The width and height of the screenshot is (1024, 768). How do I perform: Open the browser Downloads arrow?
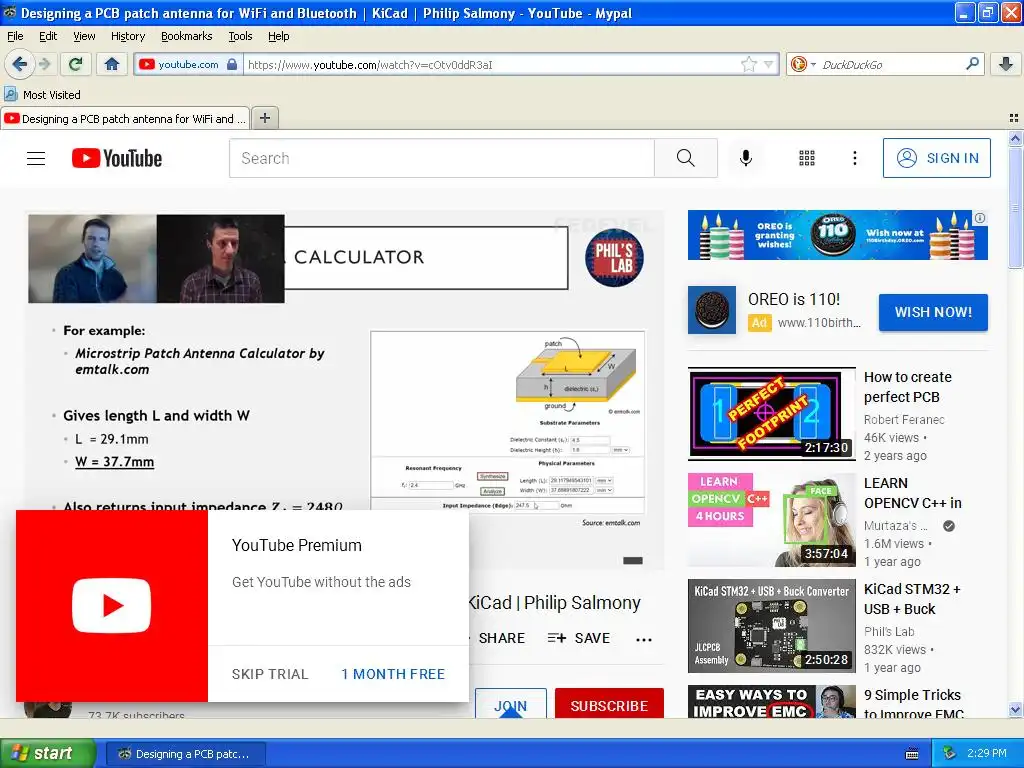(1006, 64)
